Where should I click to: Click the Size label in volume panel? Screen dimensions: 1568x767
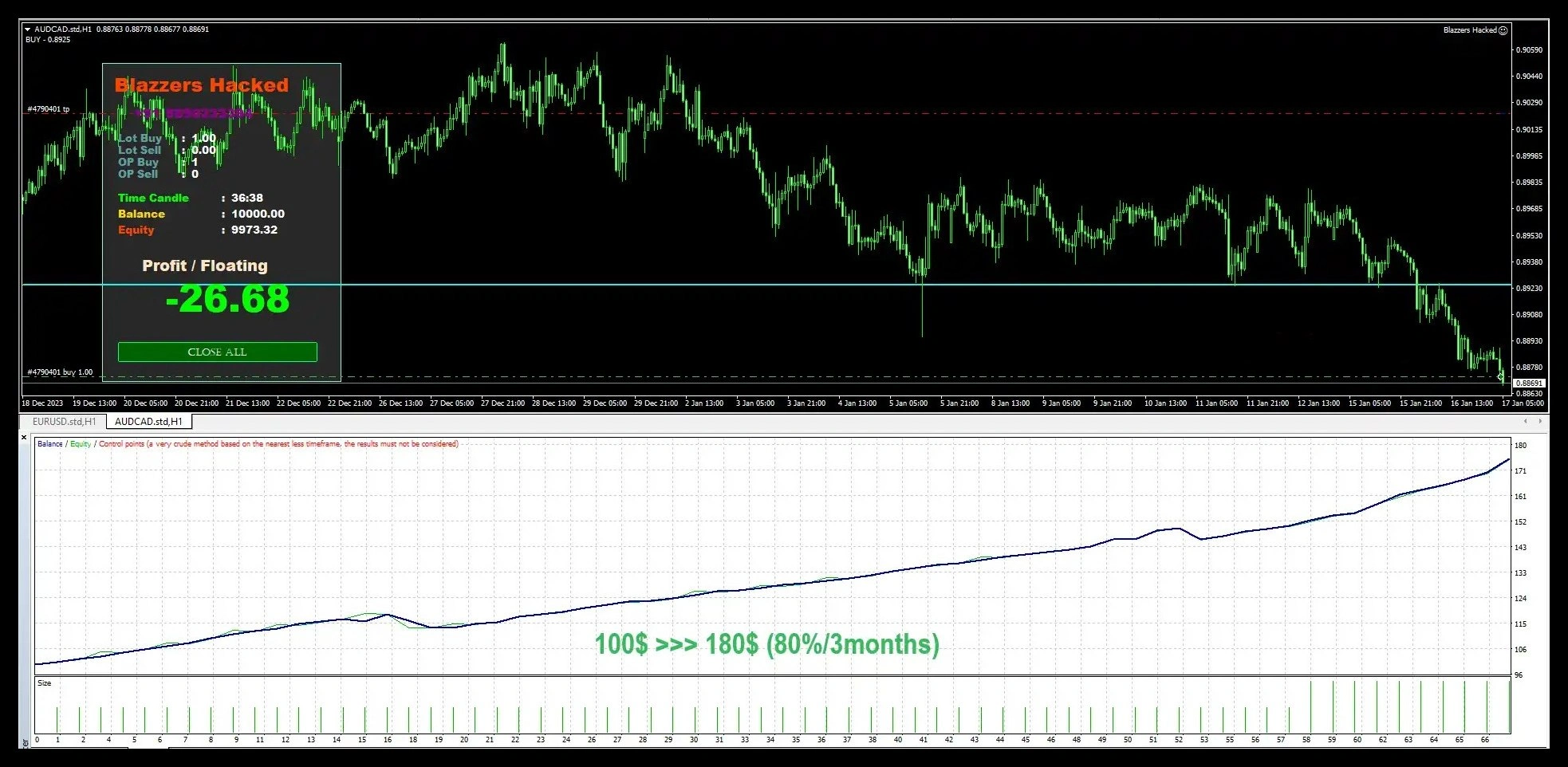pyautogui.click(x=45, y=683)
